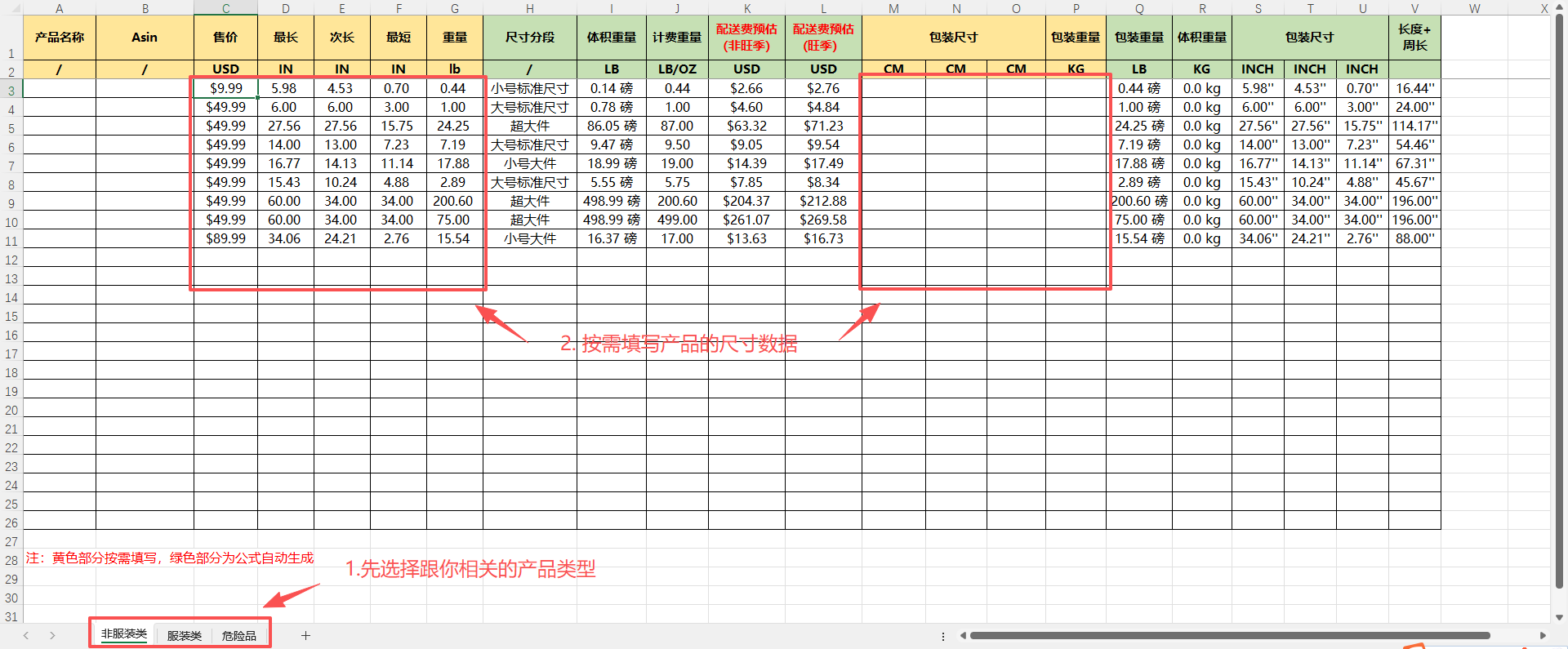Click the horizontal scroll left arrow
1568x649 pixels.
963,635
